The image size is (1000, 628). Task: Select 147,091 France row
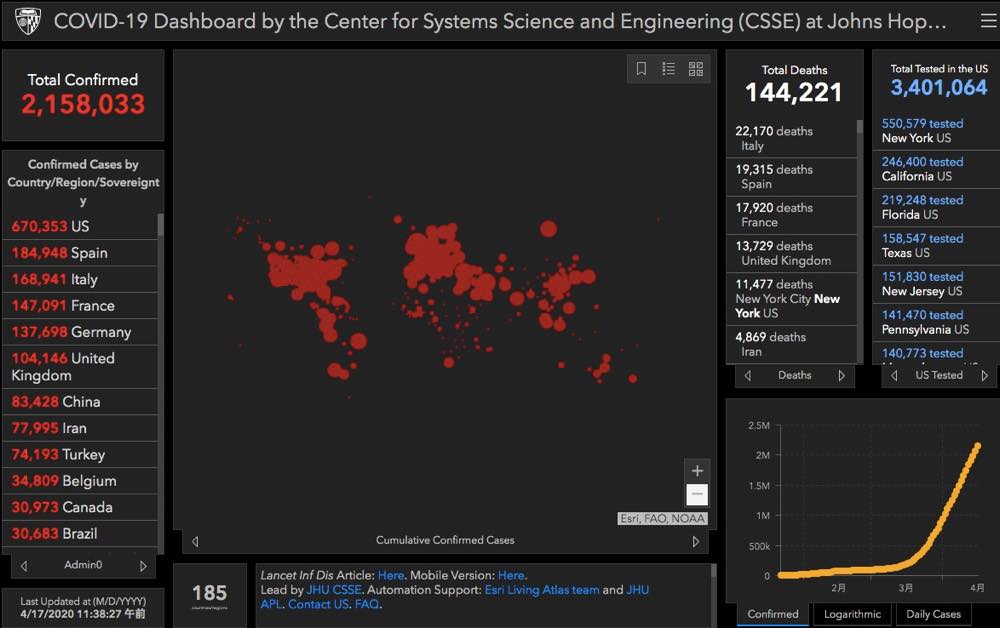80,306
